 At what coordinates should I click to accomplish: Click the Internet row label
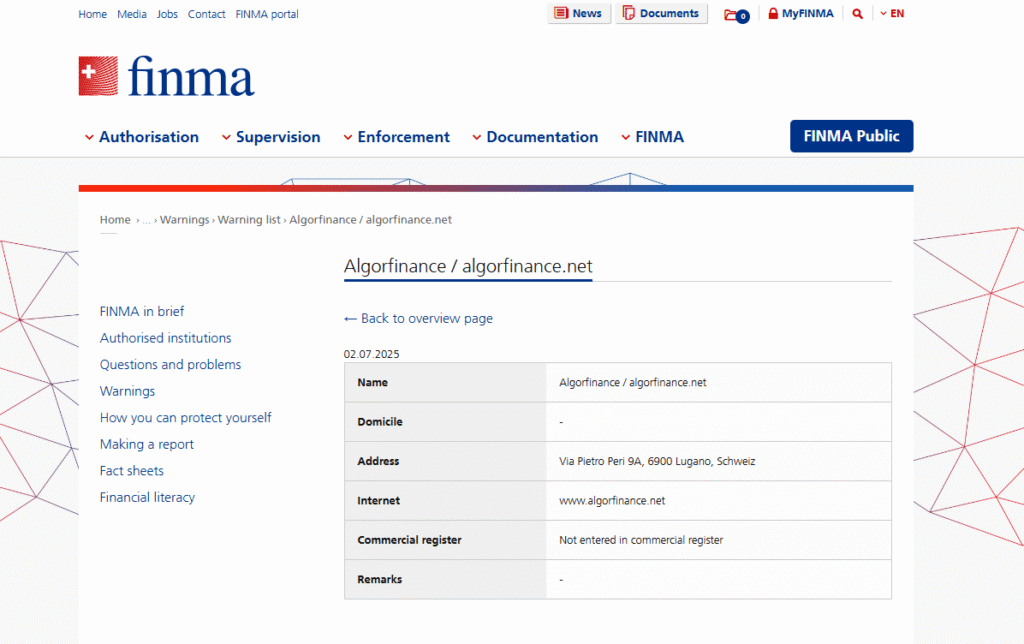[x=379, y=501]
